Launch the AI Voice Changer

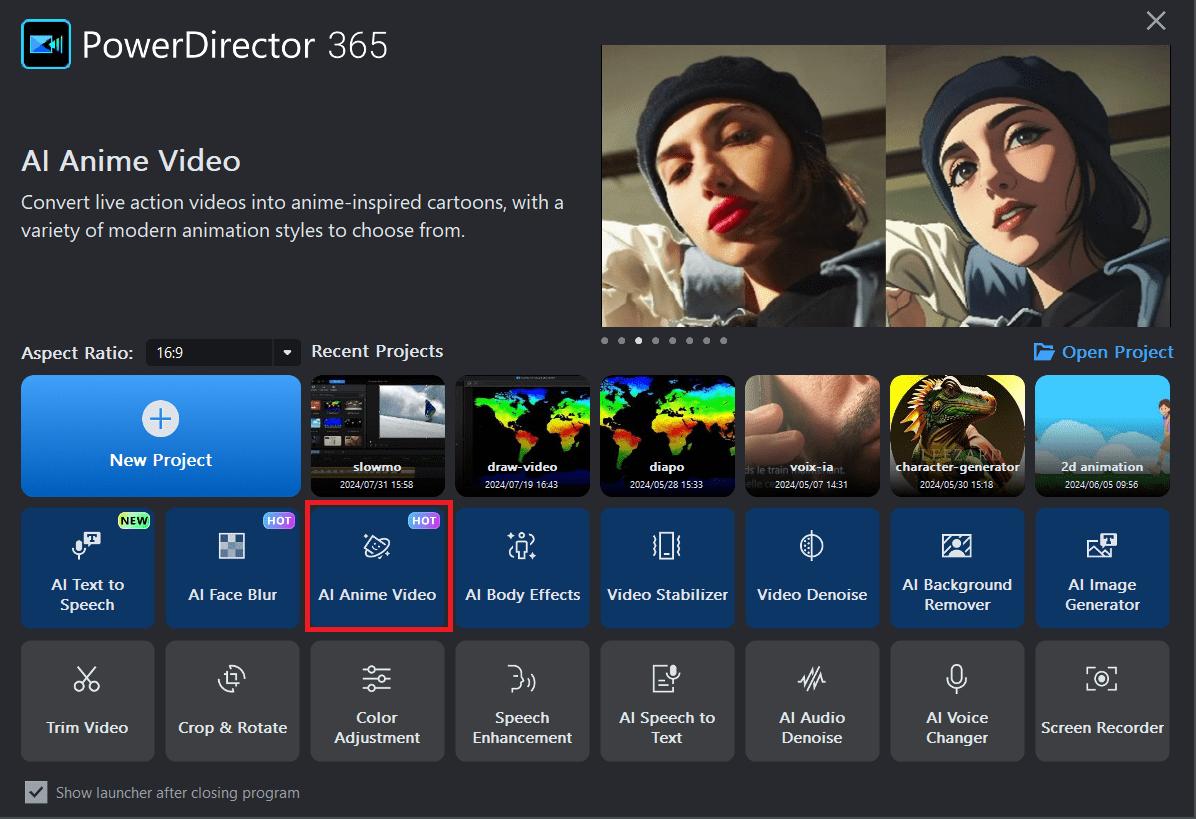957,700
